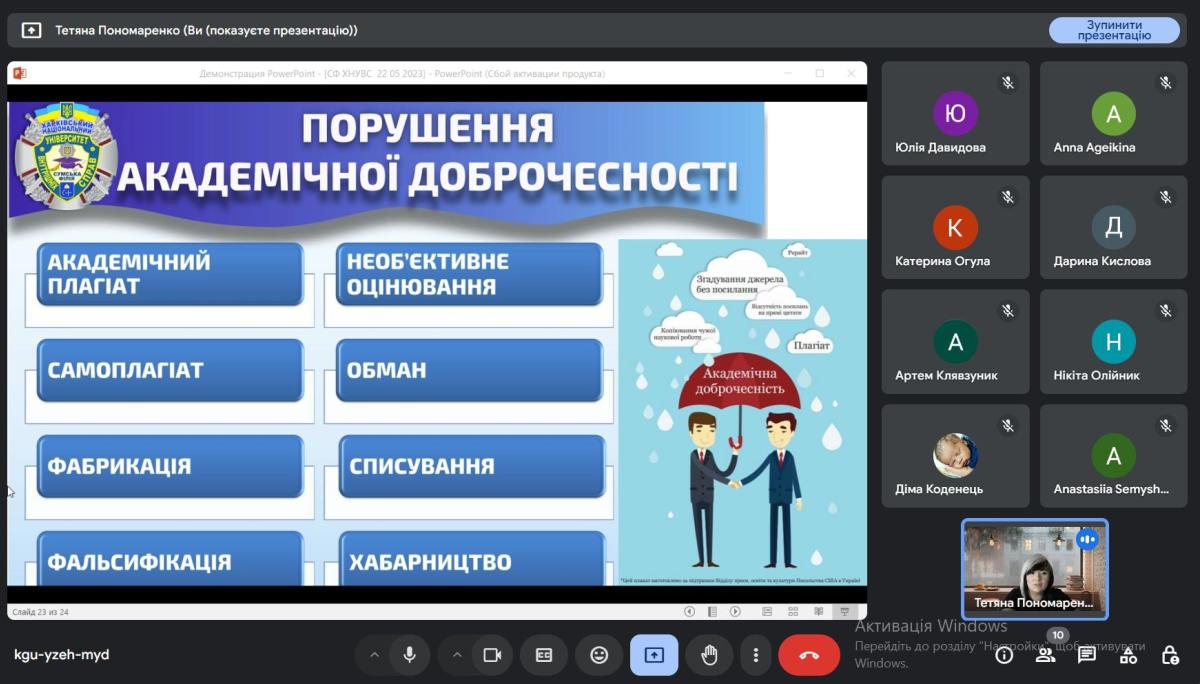Open host controls lock icon
The image size is (1200, 684).
coord(1170,655)
